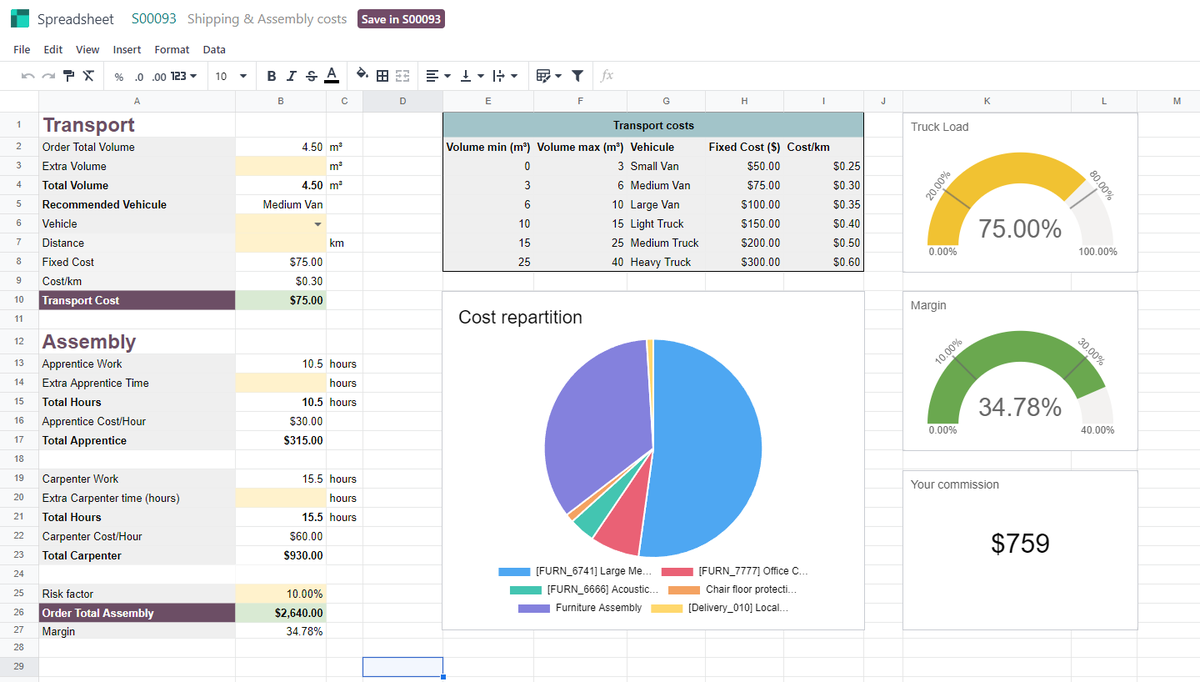The width and height of the screenshot is (1200, 682).
Task: Click the Truck Load gauge chart
Action: click(1020, 192)
